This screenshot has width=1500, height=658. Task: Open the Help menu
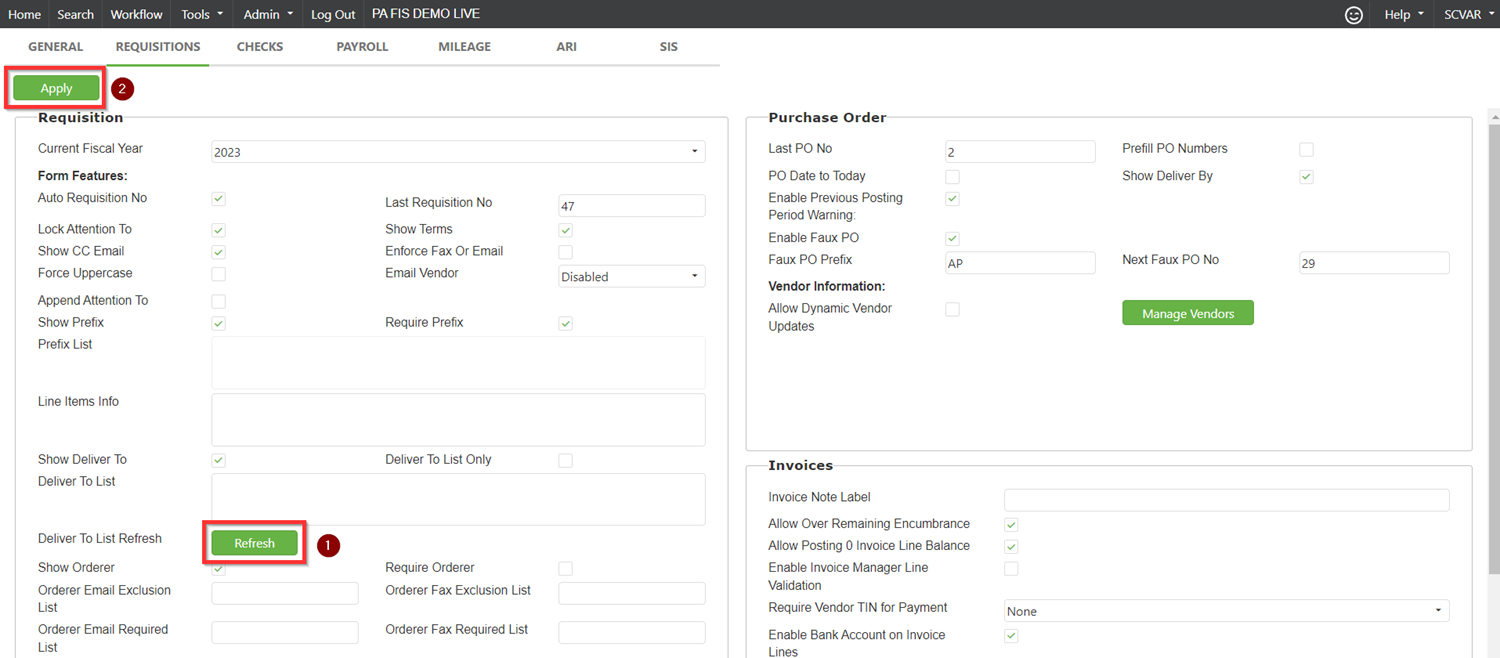(x=1403, y=14)
